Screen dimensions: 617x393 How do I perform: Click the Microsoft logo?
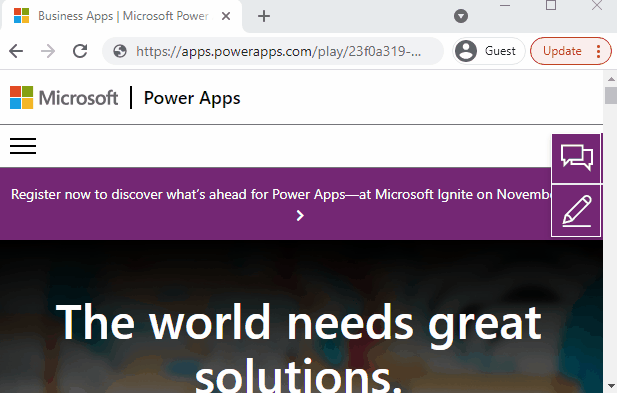tap(64, 98)
